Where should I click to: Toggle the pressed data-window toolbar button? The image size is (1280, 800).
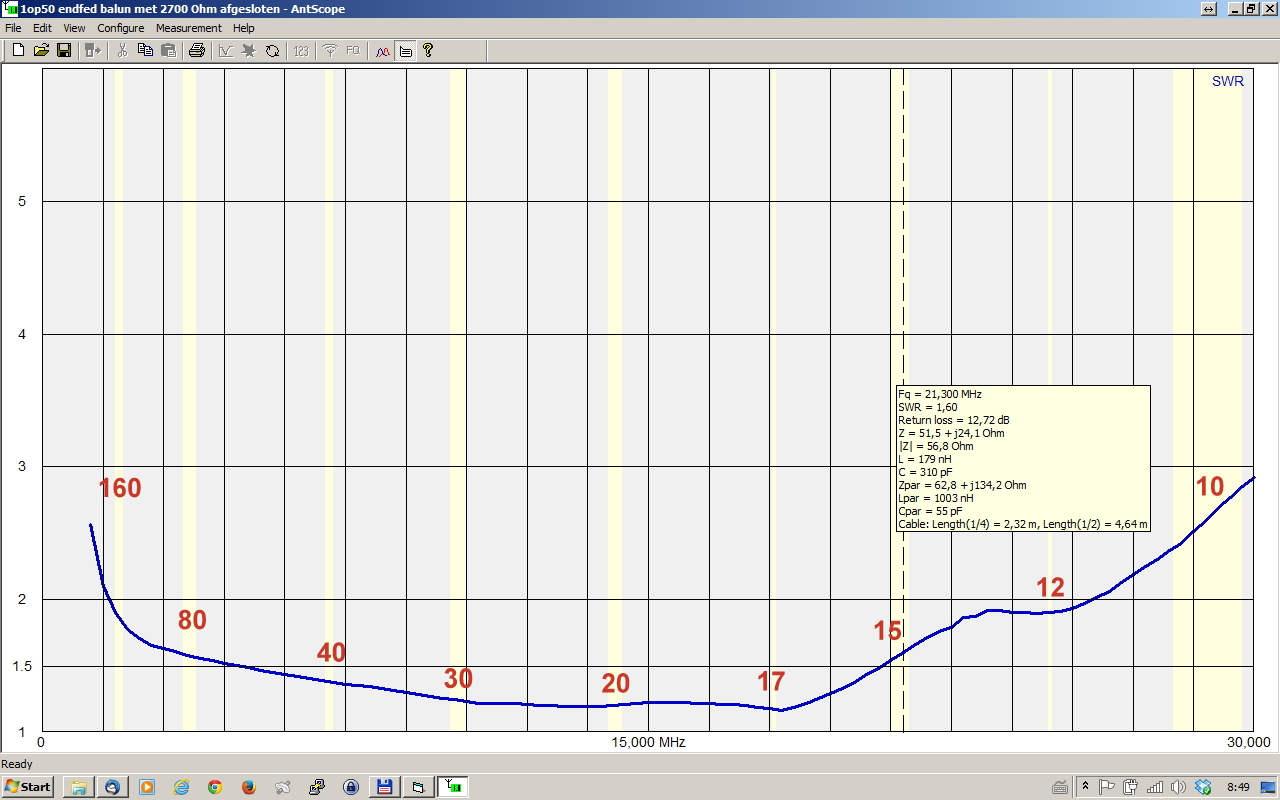pyautogui.click(x=406, y=50)
